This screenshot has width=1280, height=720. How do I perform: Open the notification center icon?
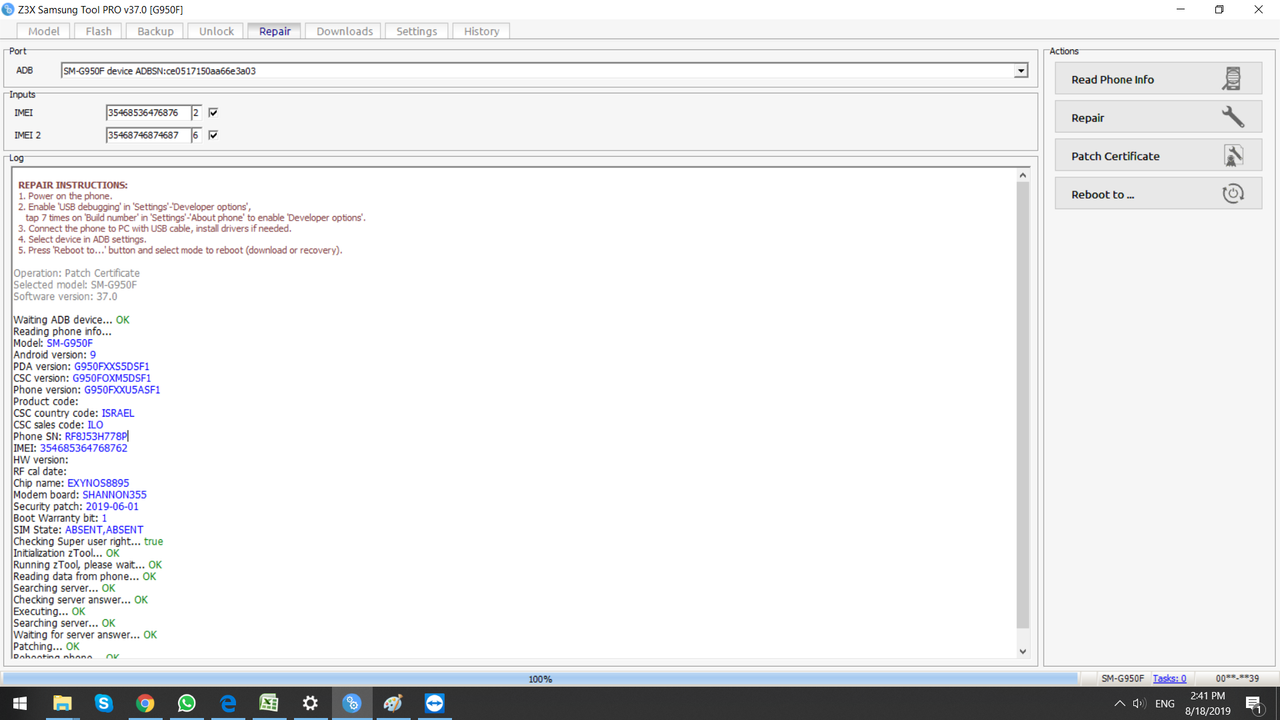coord(1253,704)
